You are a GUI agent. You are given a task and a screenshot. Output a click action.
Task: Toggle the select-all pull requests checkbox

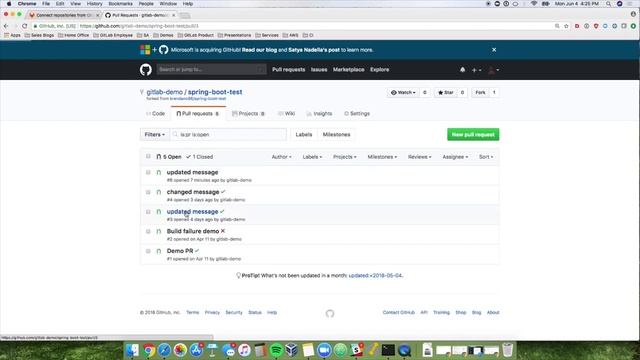click(148, 156)
